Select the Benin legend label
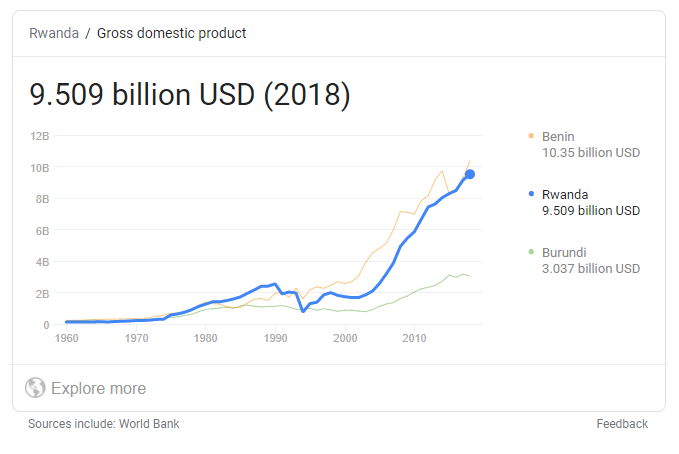 click(558, 136)
